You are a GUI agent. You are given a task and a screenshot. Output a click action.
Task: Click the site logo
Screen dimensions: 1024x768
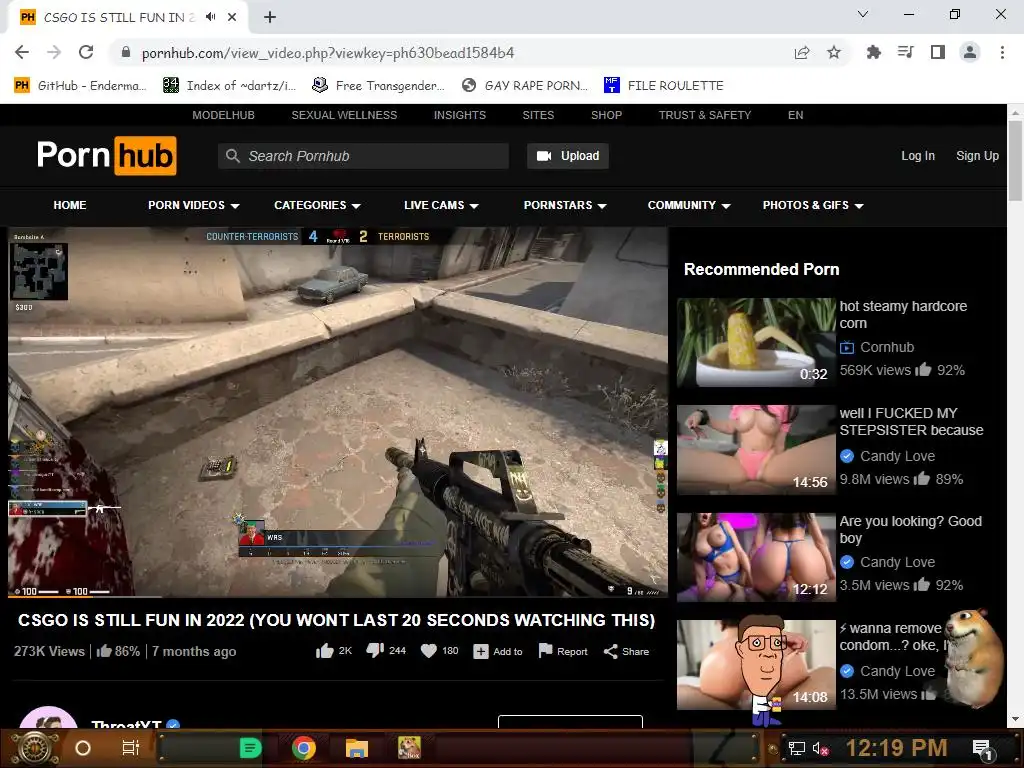pyautogui.click(x=106, y=155)
